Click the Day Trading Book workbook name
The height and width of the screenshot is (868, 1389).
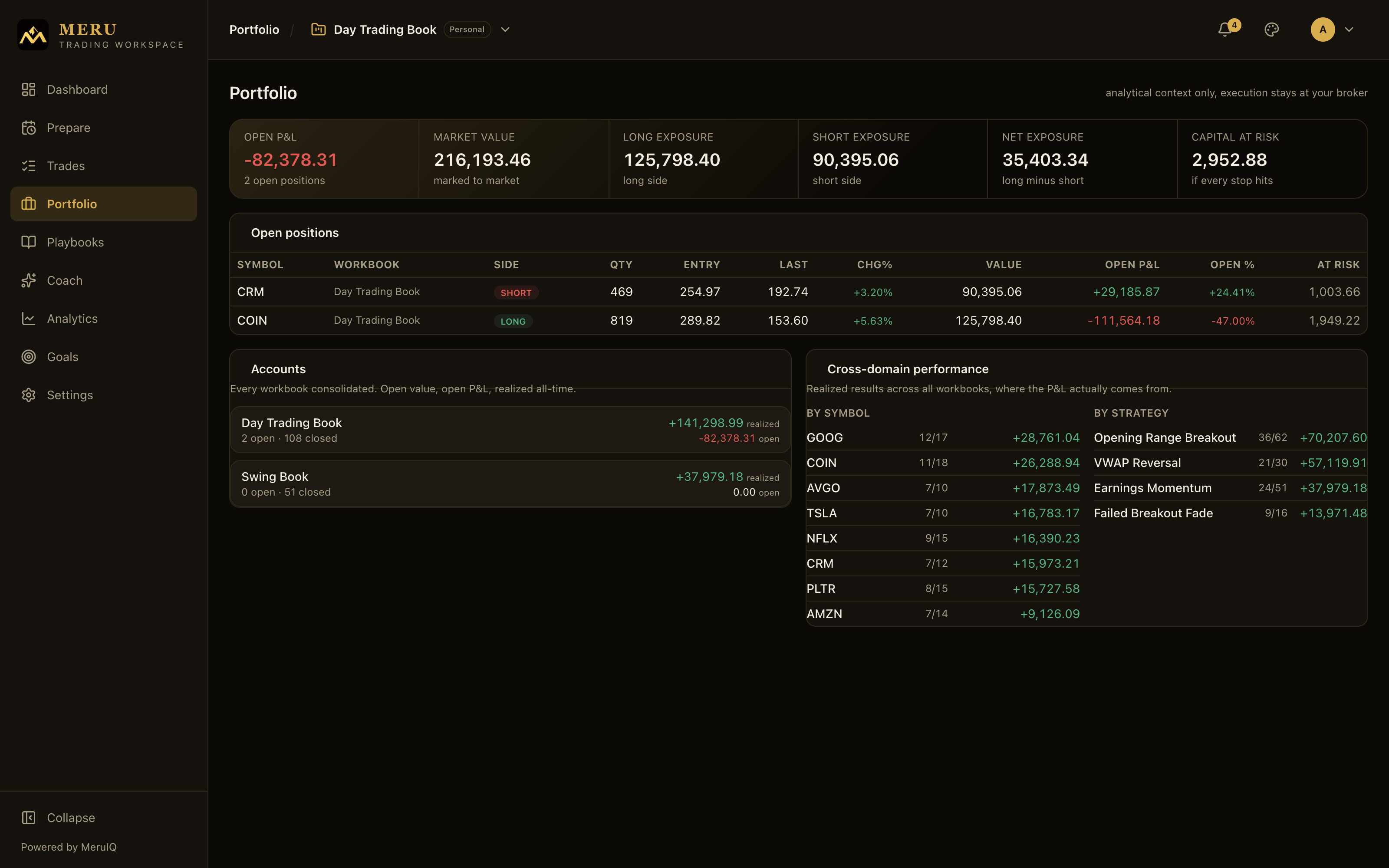[385, 29]
